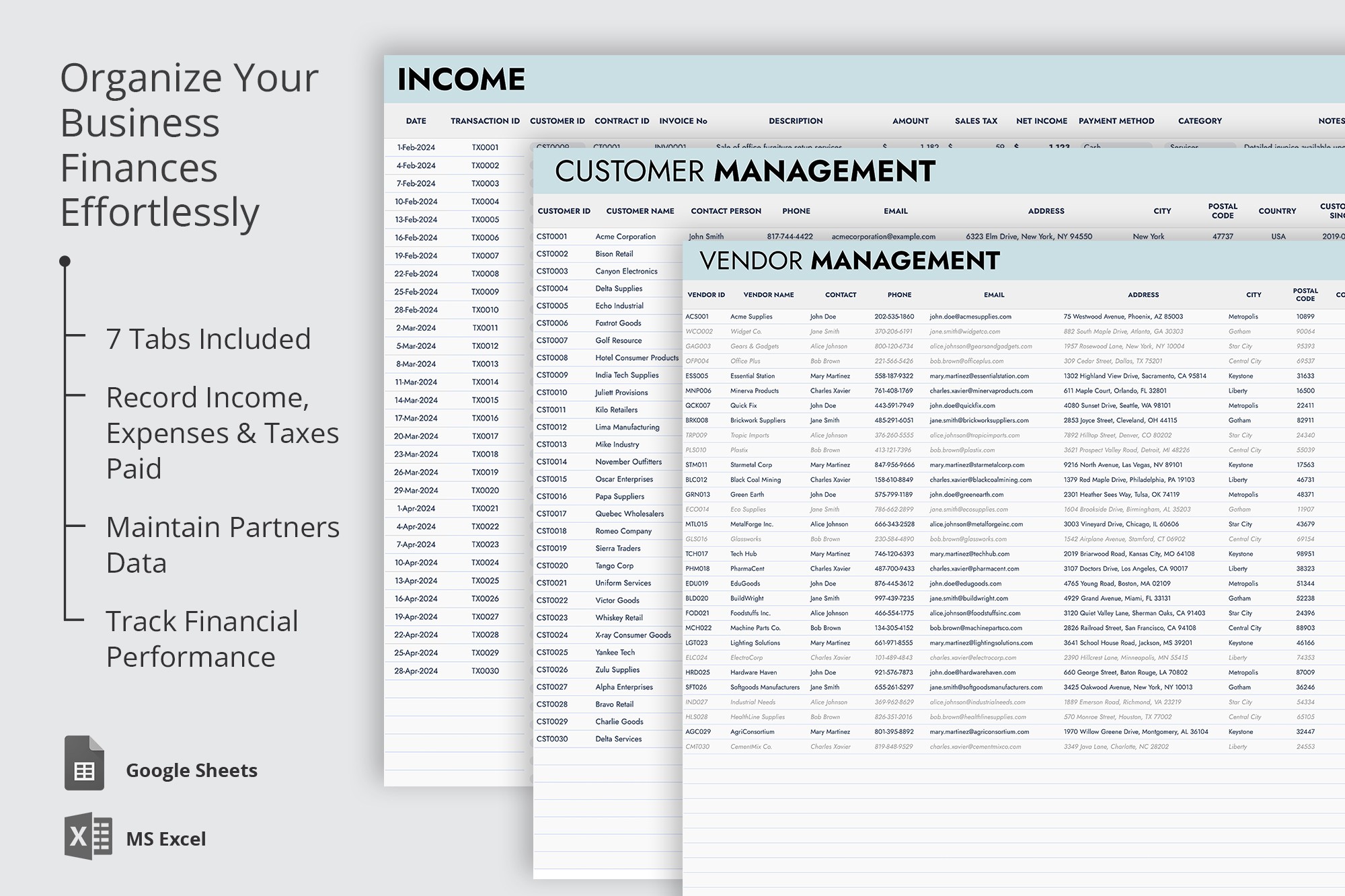Click the CUSTOMER NAME column header
The height and width of the screenshot is (896, 1345).
click(640, 210)
